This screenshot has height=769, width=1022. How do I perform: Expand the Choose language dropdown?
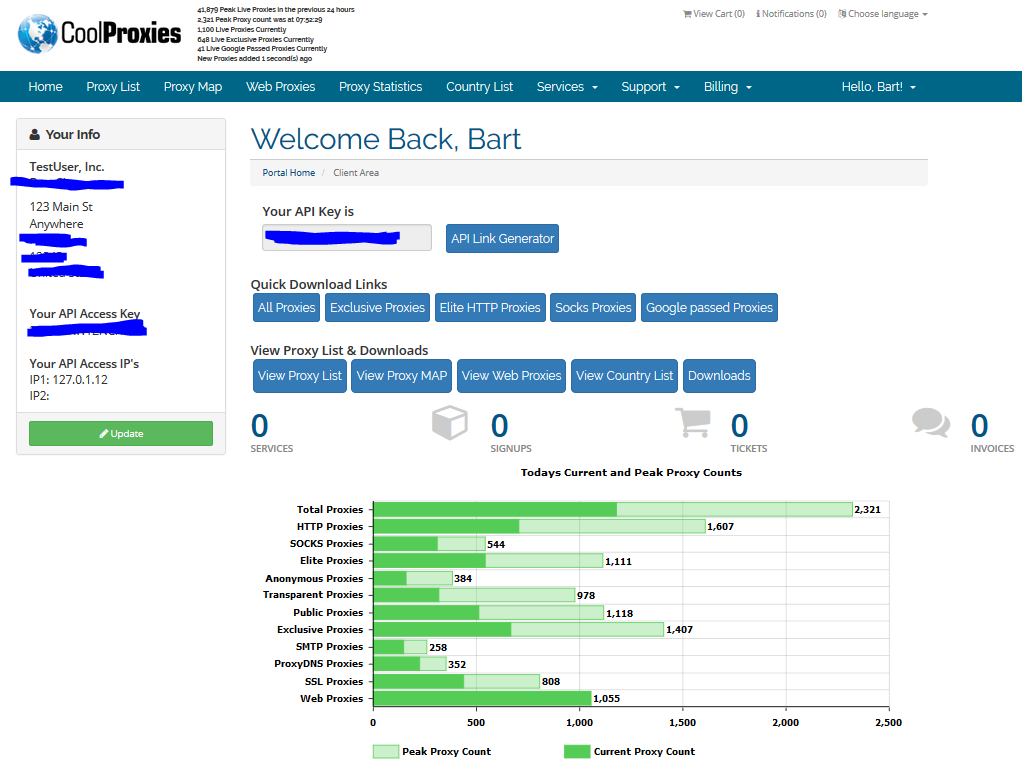tap(883, 14)
